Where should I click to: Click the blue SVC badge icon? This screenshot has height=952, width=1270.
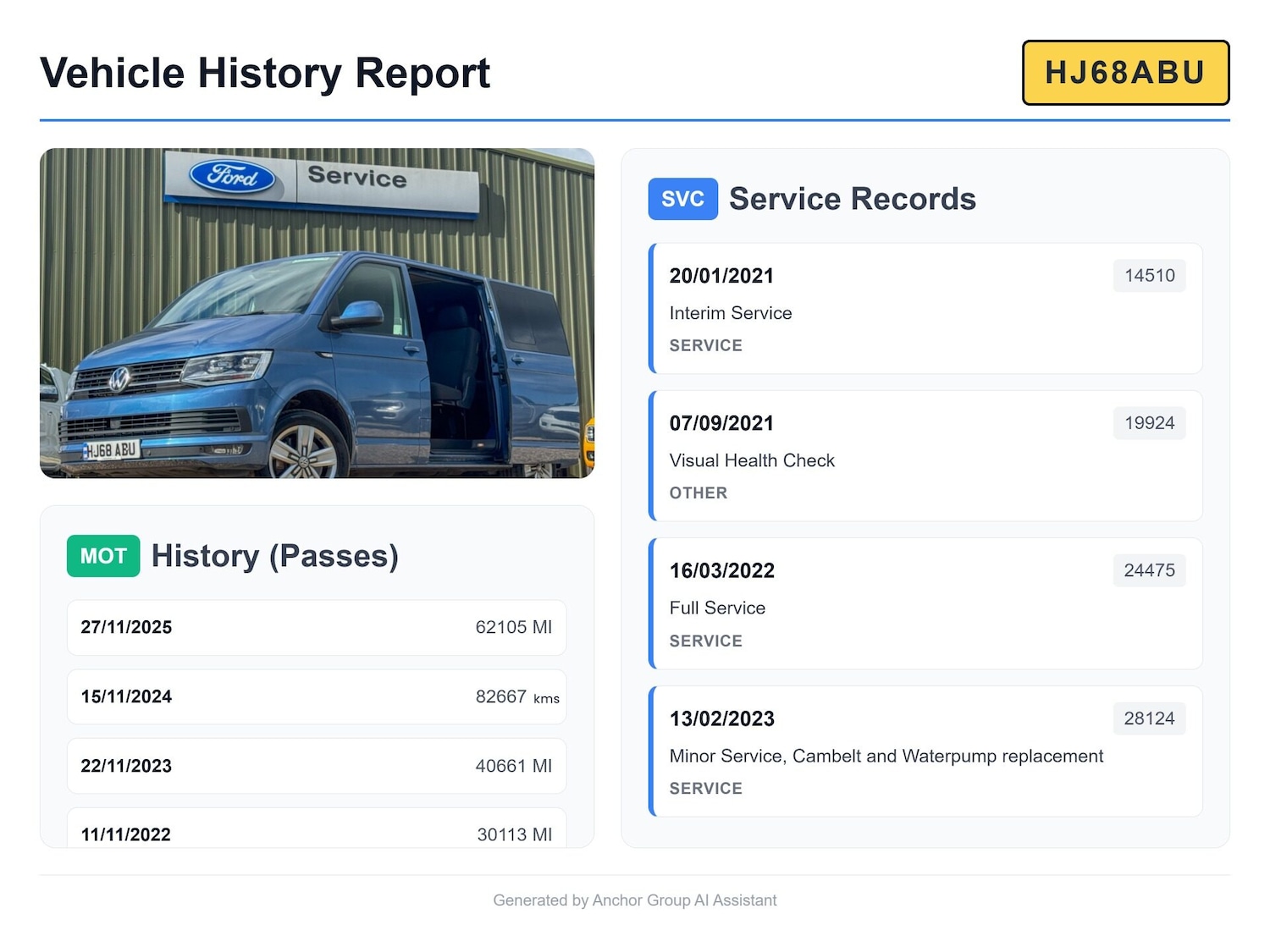pos(682,199)
